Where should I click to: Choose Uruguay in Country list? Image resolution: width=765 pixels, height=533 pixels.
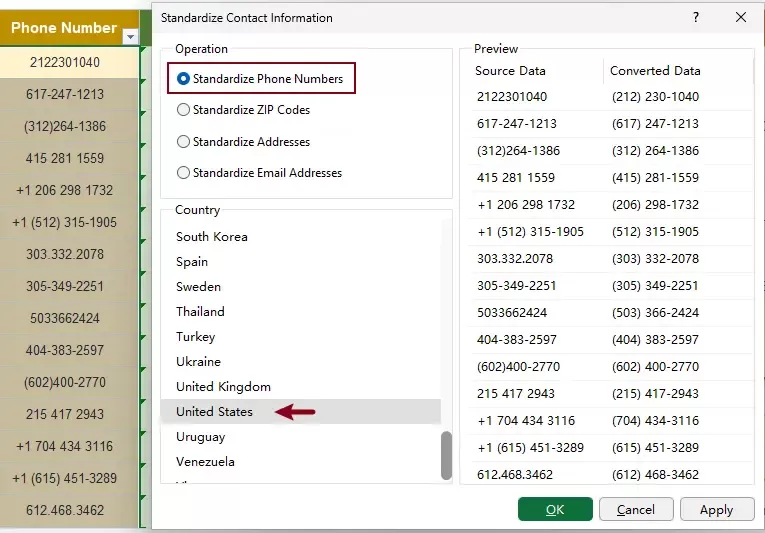tap(301, 436)
